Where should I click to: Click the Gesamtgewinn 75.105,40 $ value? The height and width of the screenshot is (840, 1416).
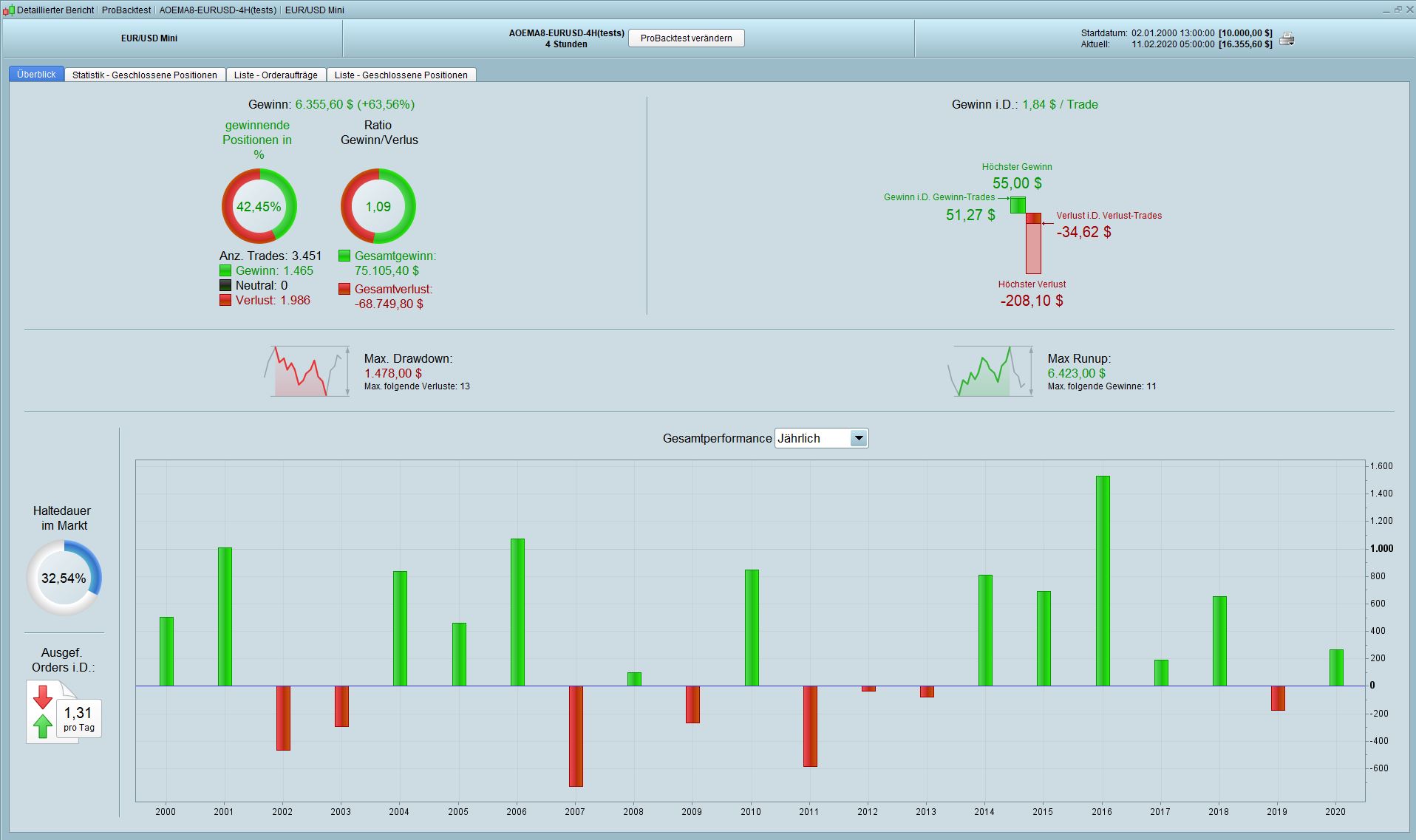point(387,270)
